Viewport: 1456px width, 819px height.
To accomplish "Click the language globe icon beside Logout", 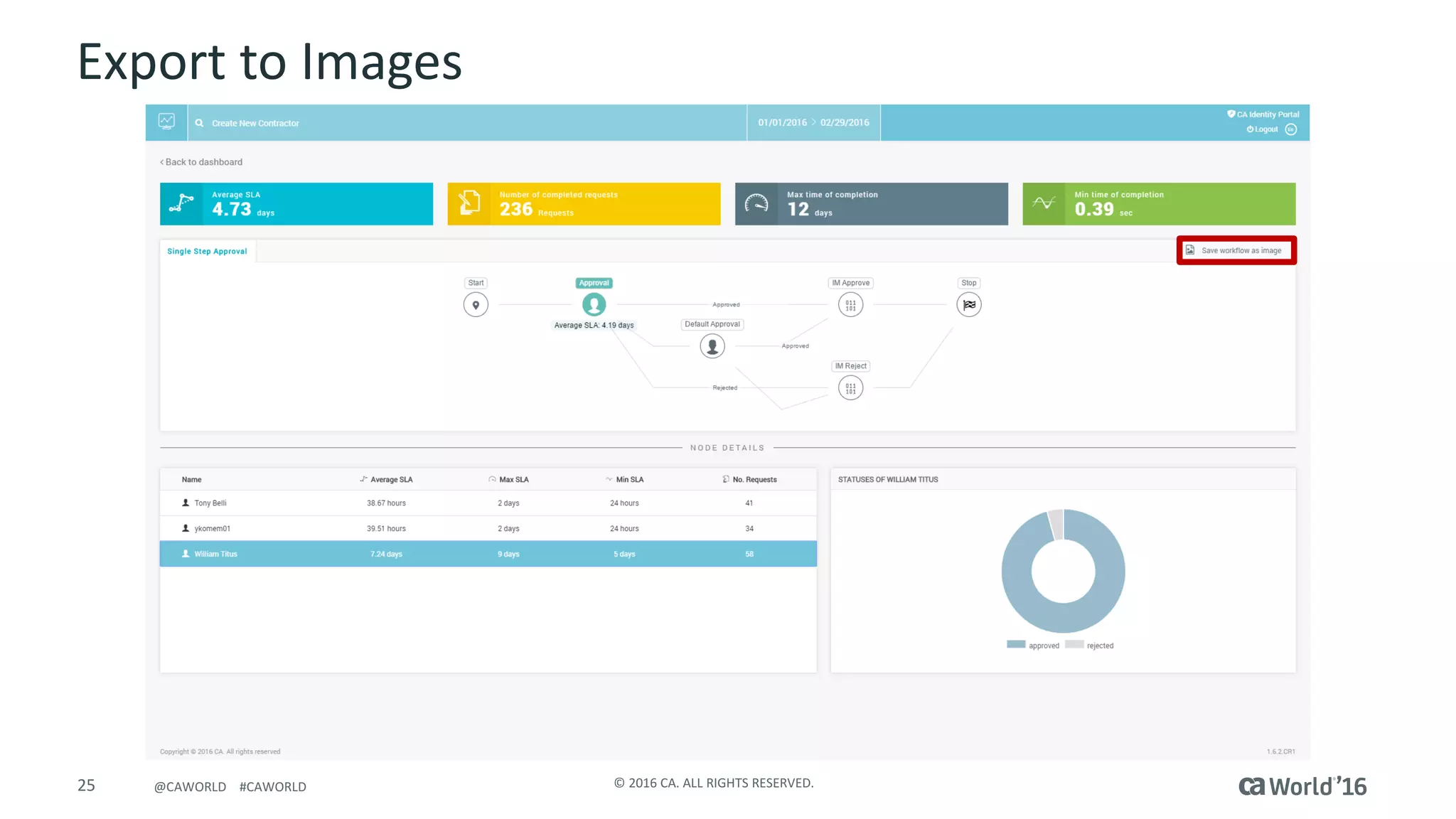I will click(1291, 129).
